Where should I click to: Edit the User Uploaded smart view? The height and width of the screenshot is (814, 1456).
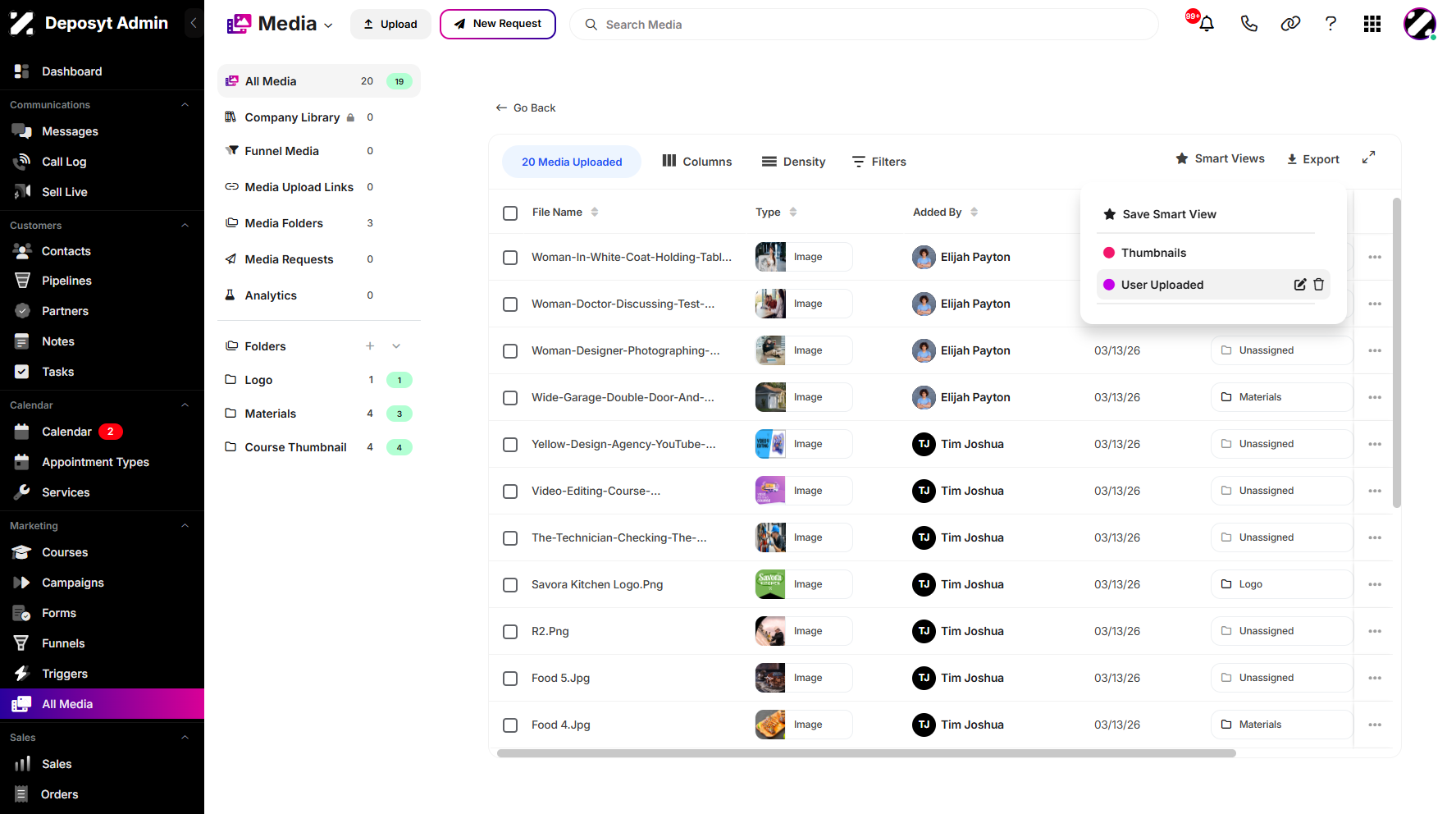tap(1300, 285)
